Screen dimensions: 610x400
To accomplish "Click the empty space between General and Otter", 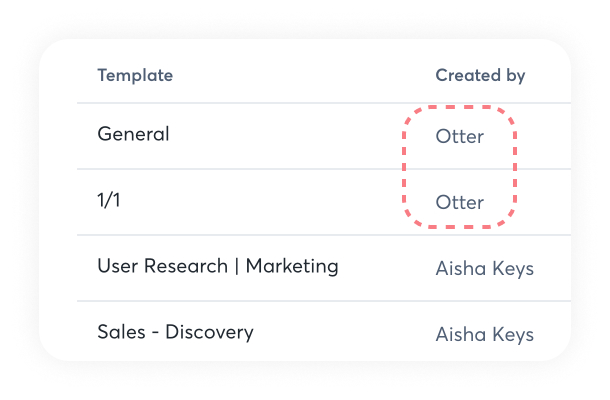I will click(300, 135).
